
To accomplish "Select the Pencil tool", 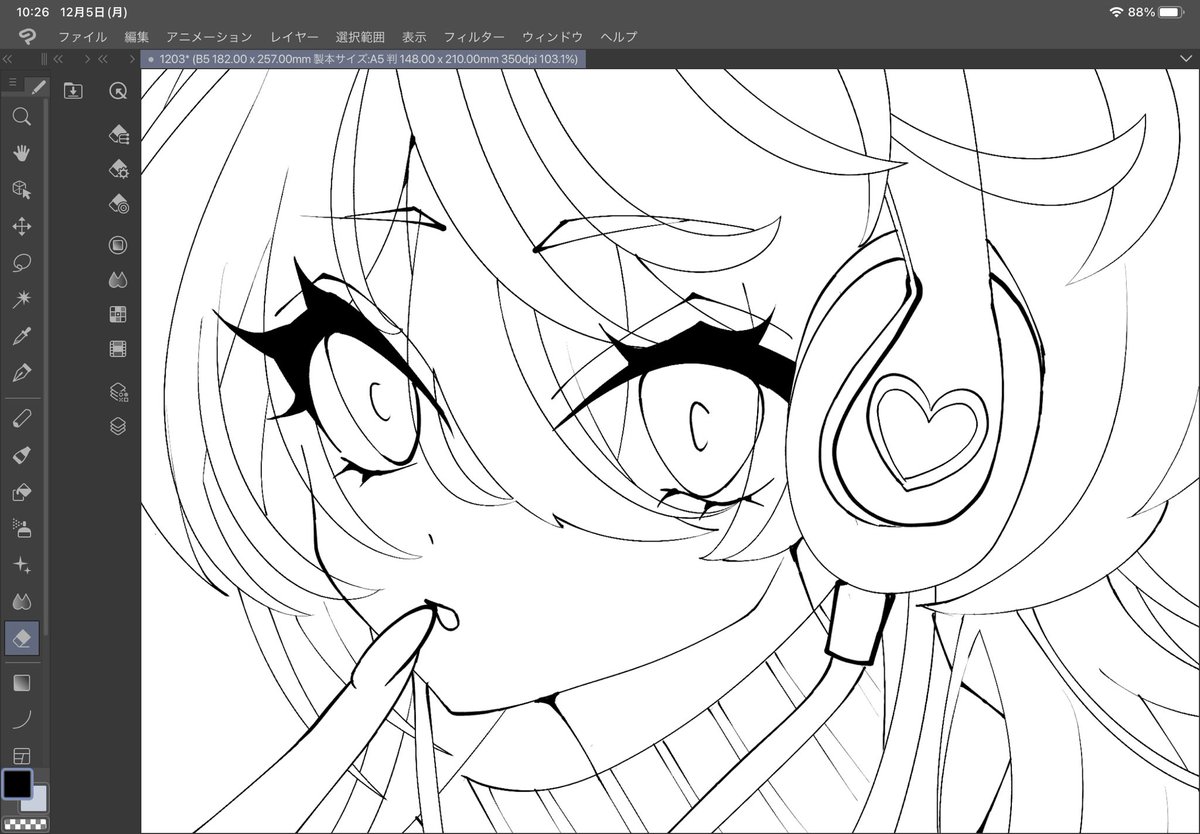I will pos(21,418).
